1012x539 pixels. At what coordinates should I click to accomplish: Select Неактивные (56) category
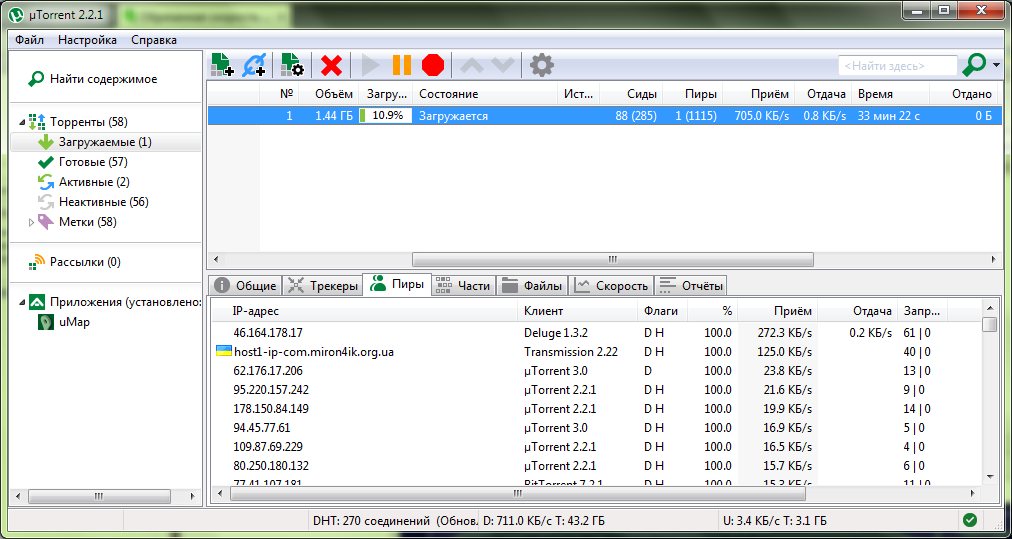tap(103, 202)
